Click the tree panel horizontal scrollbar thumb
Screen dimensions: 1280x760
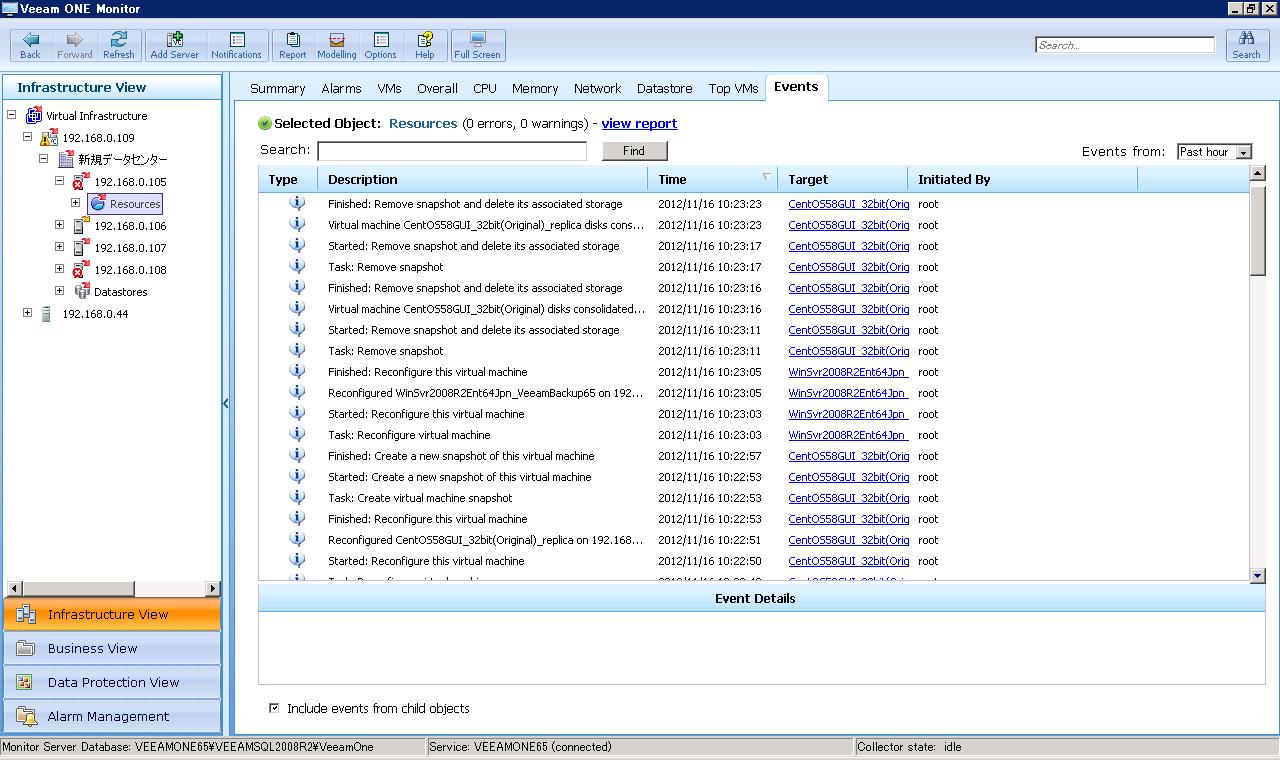[x=78, y=589]
